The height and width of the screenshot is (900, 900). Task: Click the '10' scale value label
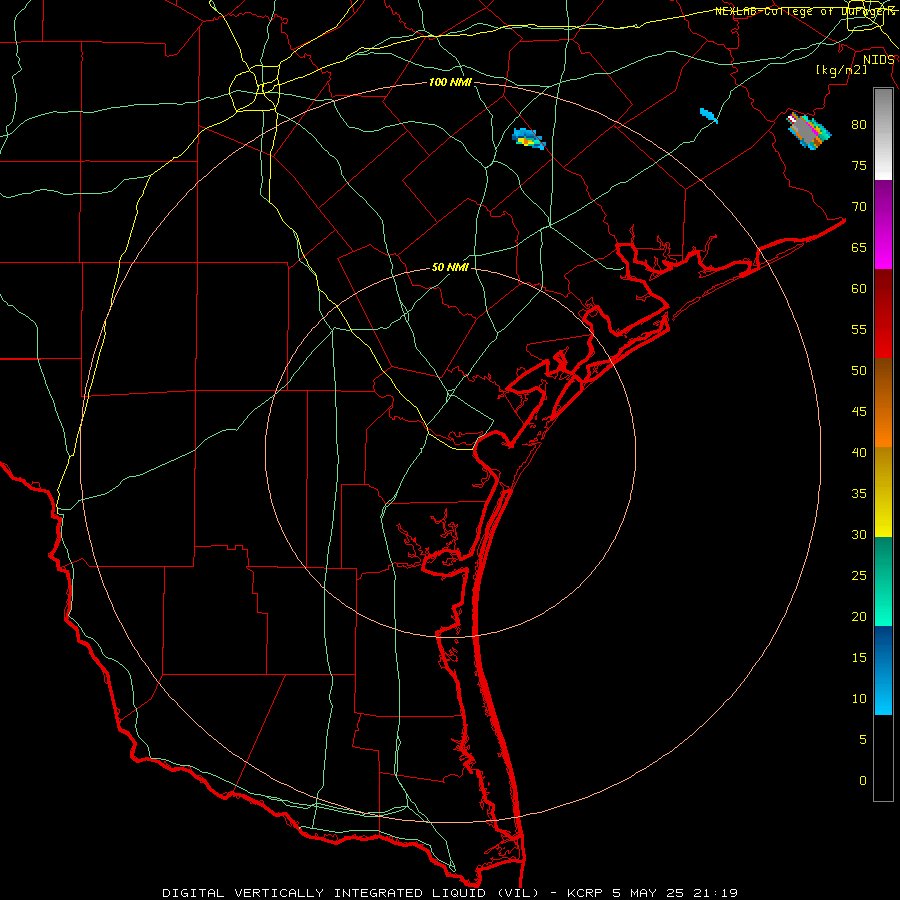click(x=859, y=699)
